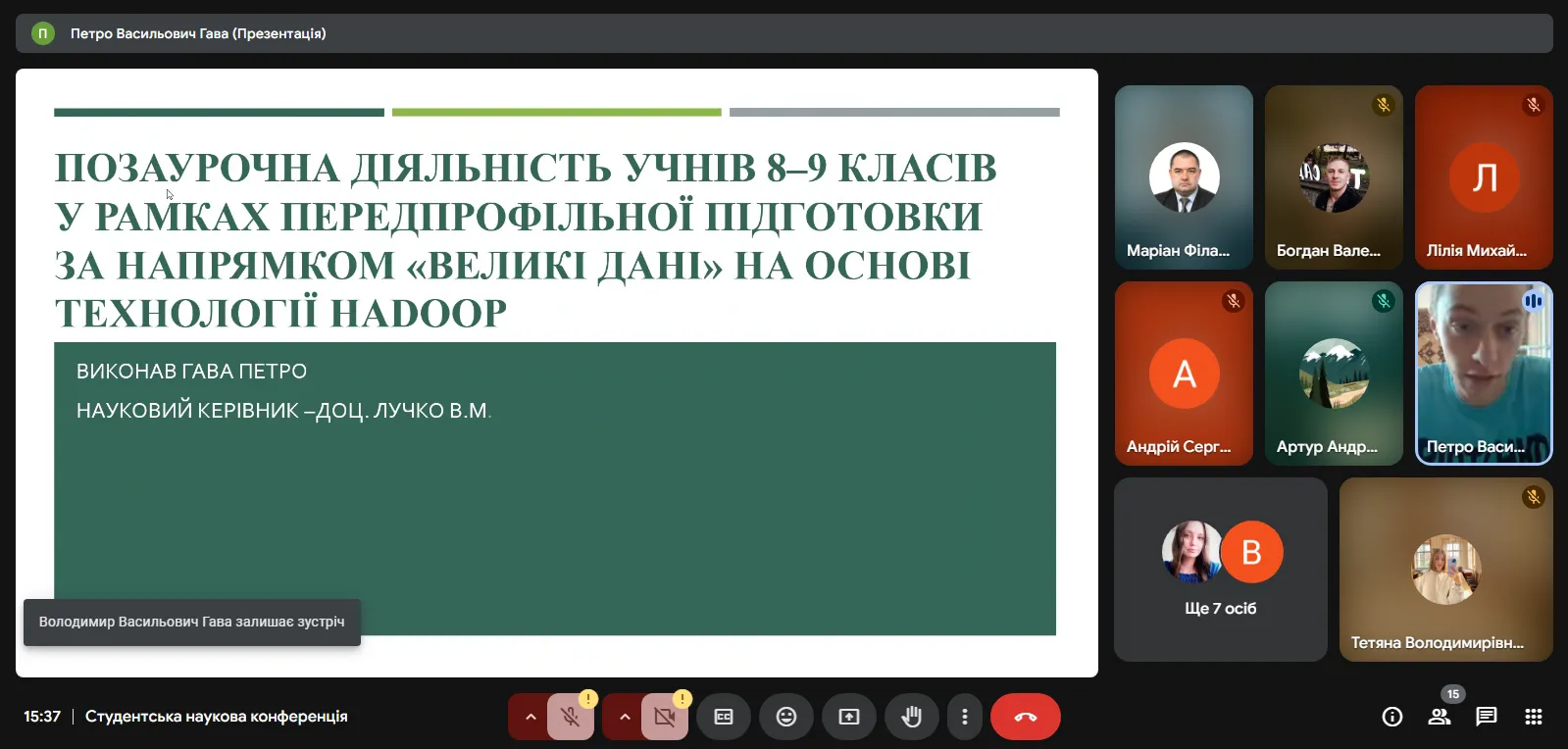Click the muted mic icon on Лілія tile
The image size is (1568, 749).
coord(1534,105)
